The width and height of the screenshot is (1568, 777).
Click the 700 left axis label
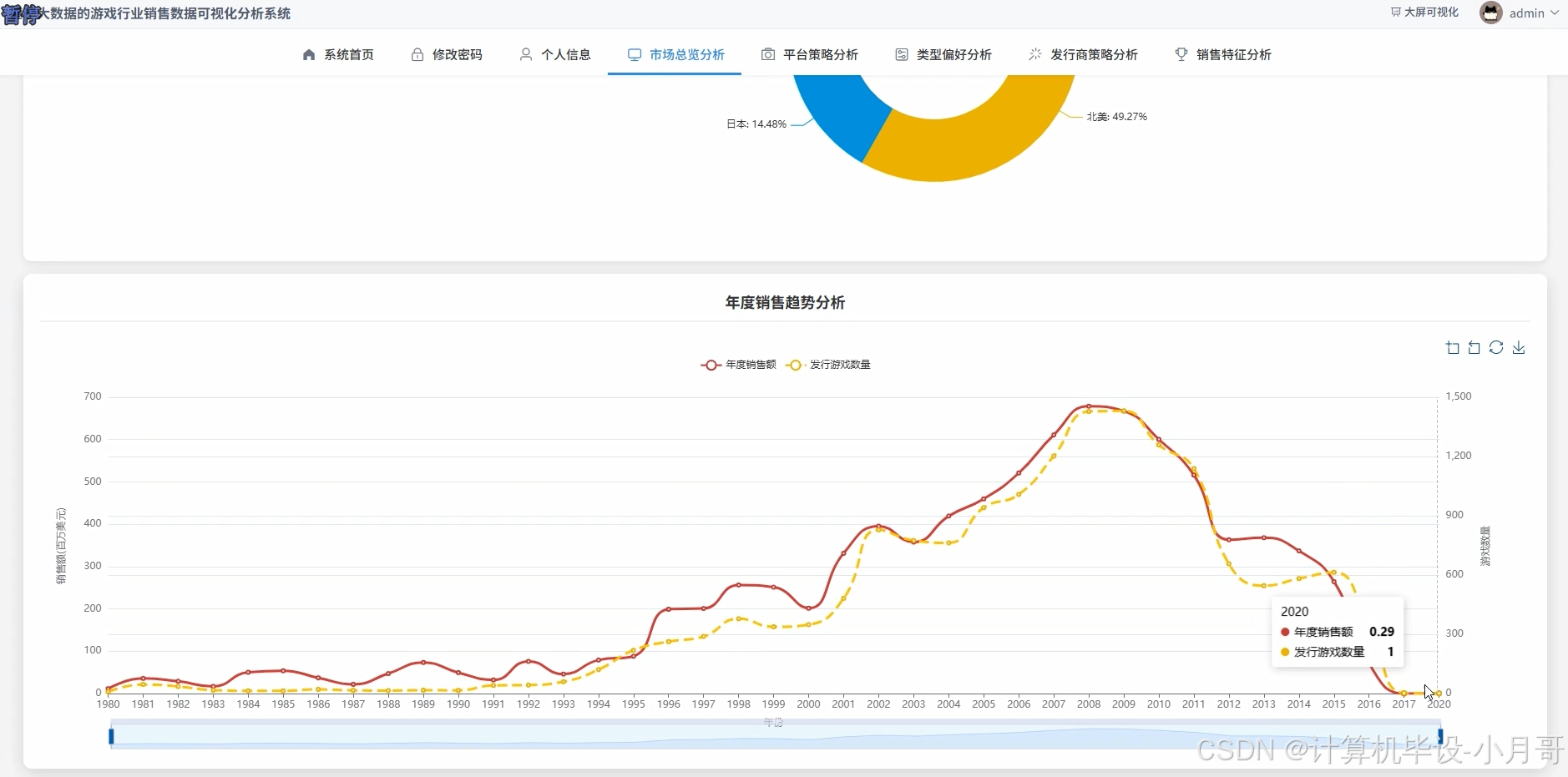(x=93, y=396)
